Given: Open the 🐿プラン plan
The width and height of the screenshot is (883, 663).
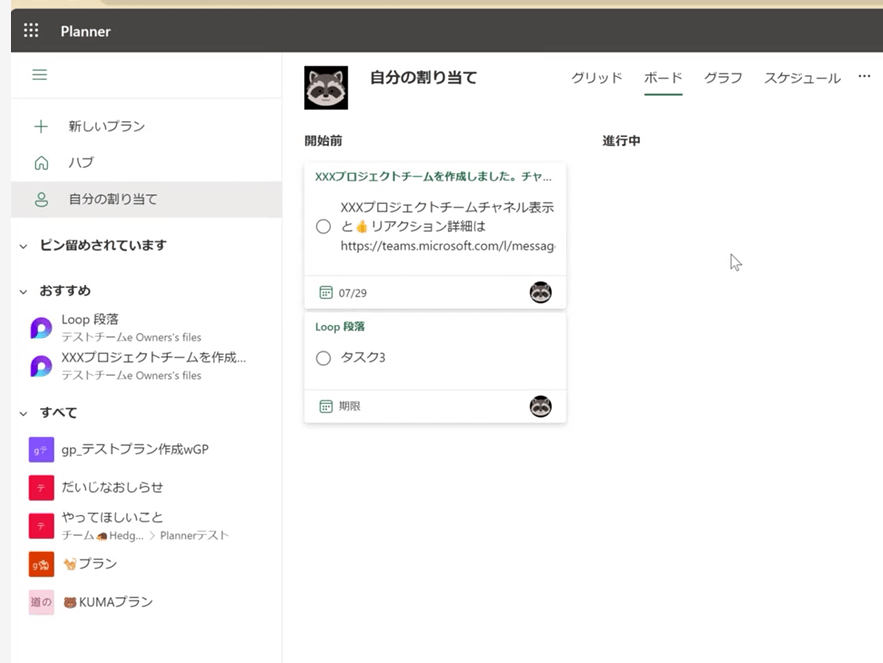Looking at the screenshot, I should coord(146,564).
